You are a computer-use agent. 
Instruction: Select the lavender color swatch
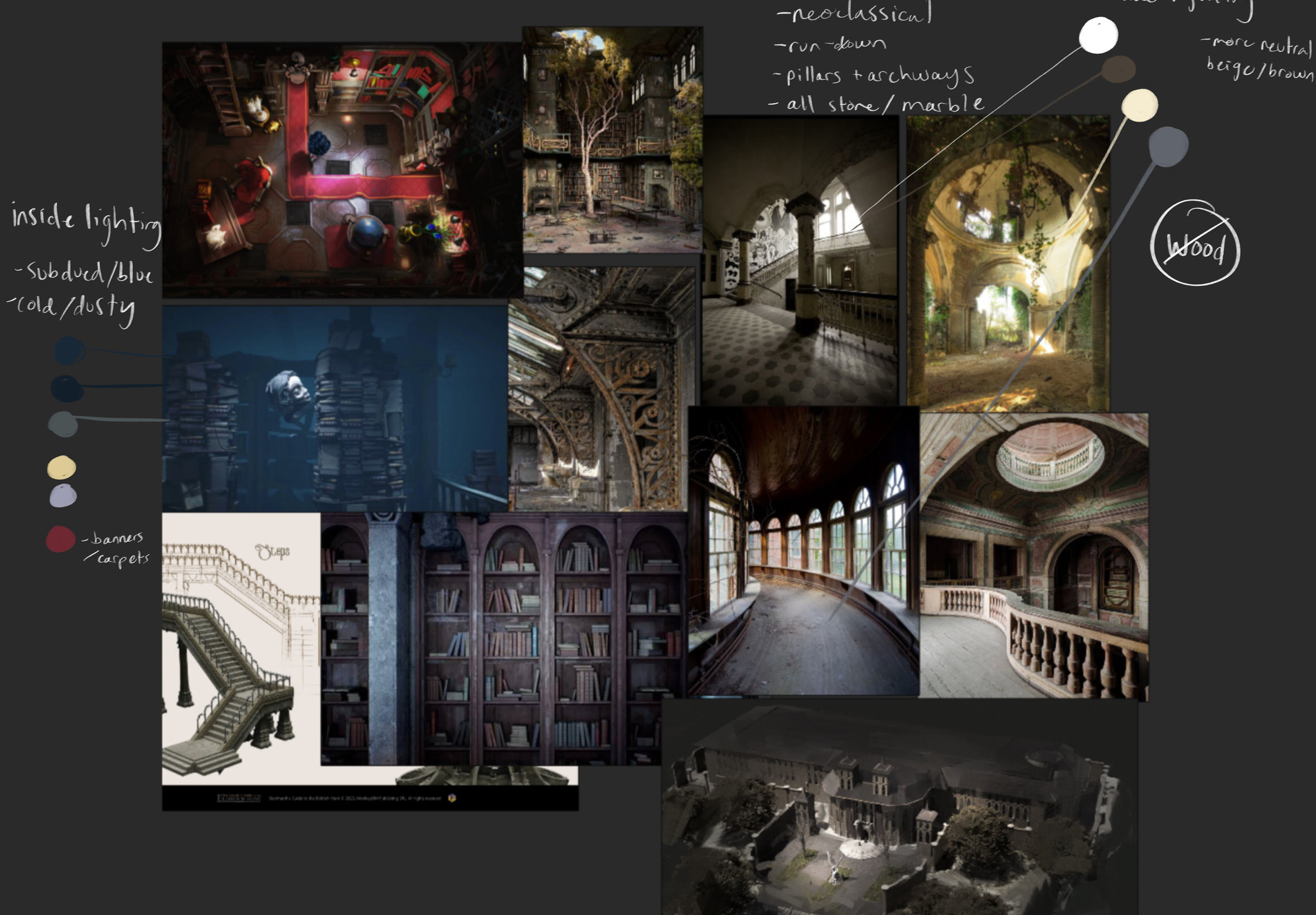63,495
